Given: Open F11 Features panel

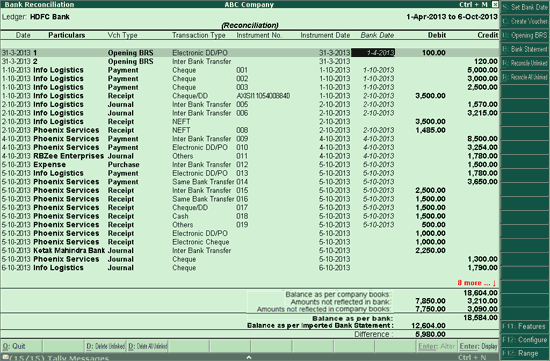Looking at the screenshot, I should [x=525, y=326].
